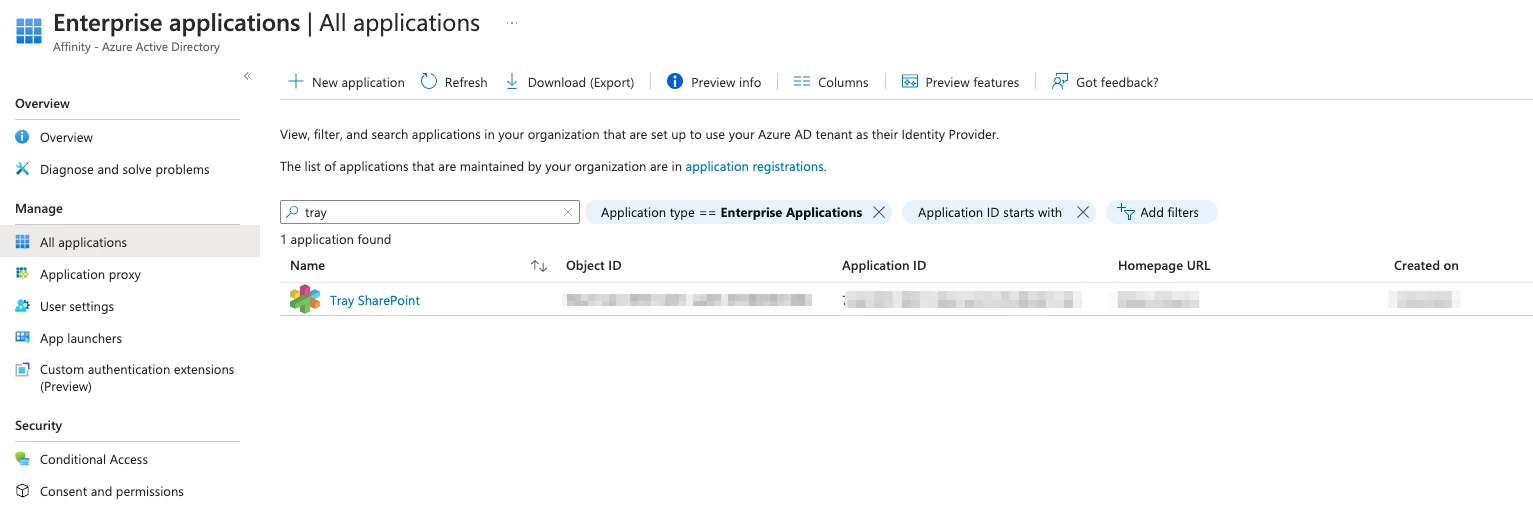
Task: Click the Conditional Access icon
Action: point(23,459)
